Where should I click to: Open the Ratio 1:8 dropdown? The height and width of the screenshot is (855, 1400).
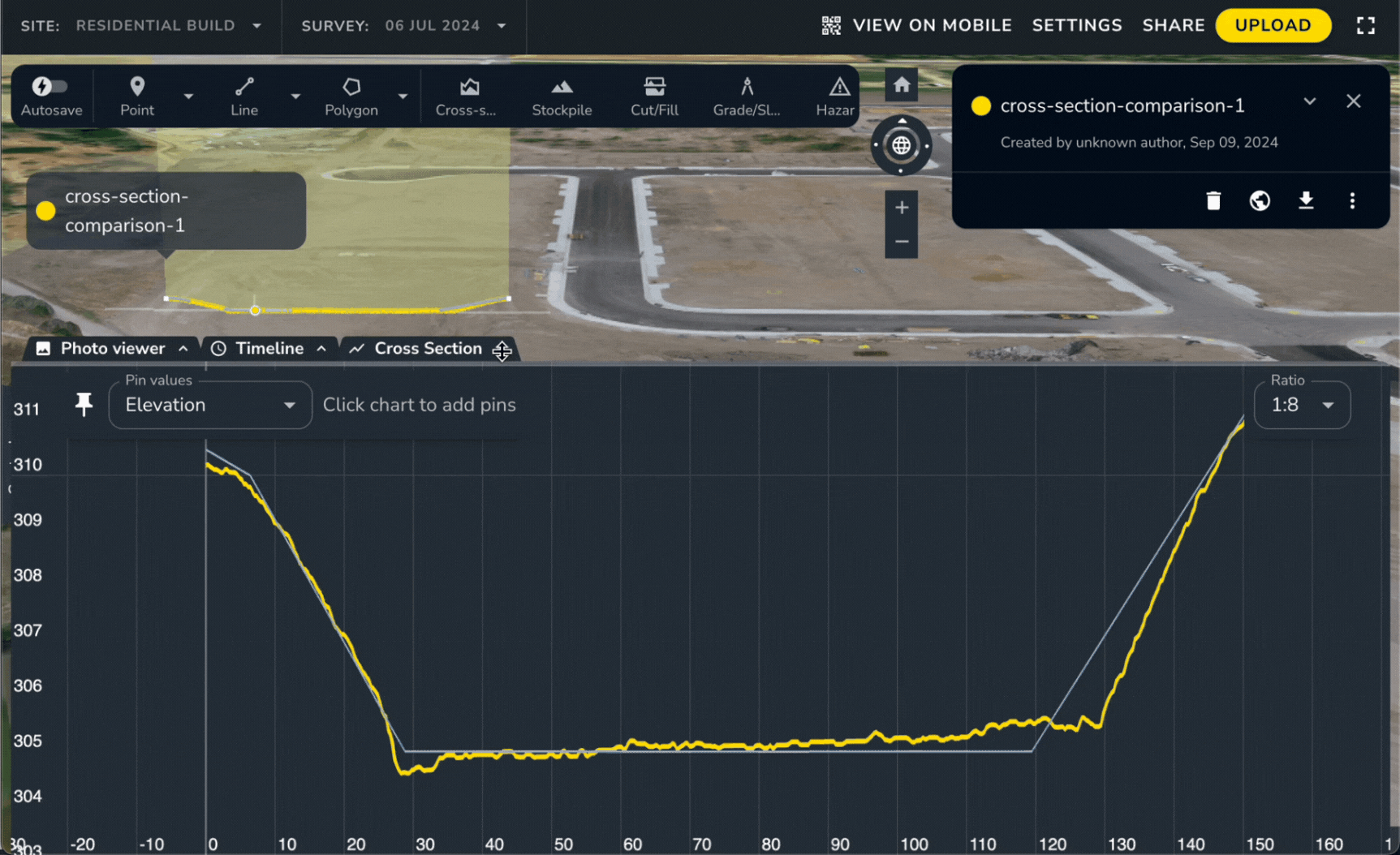point(1301,405)
